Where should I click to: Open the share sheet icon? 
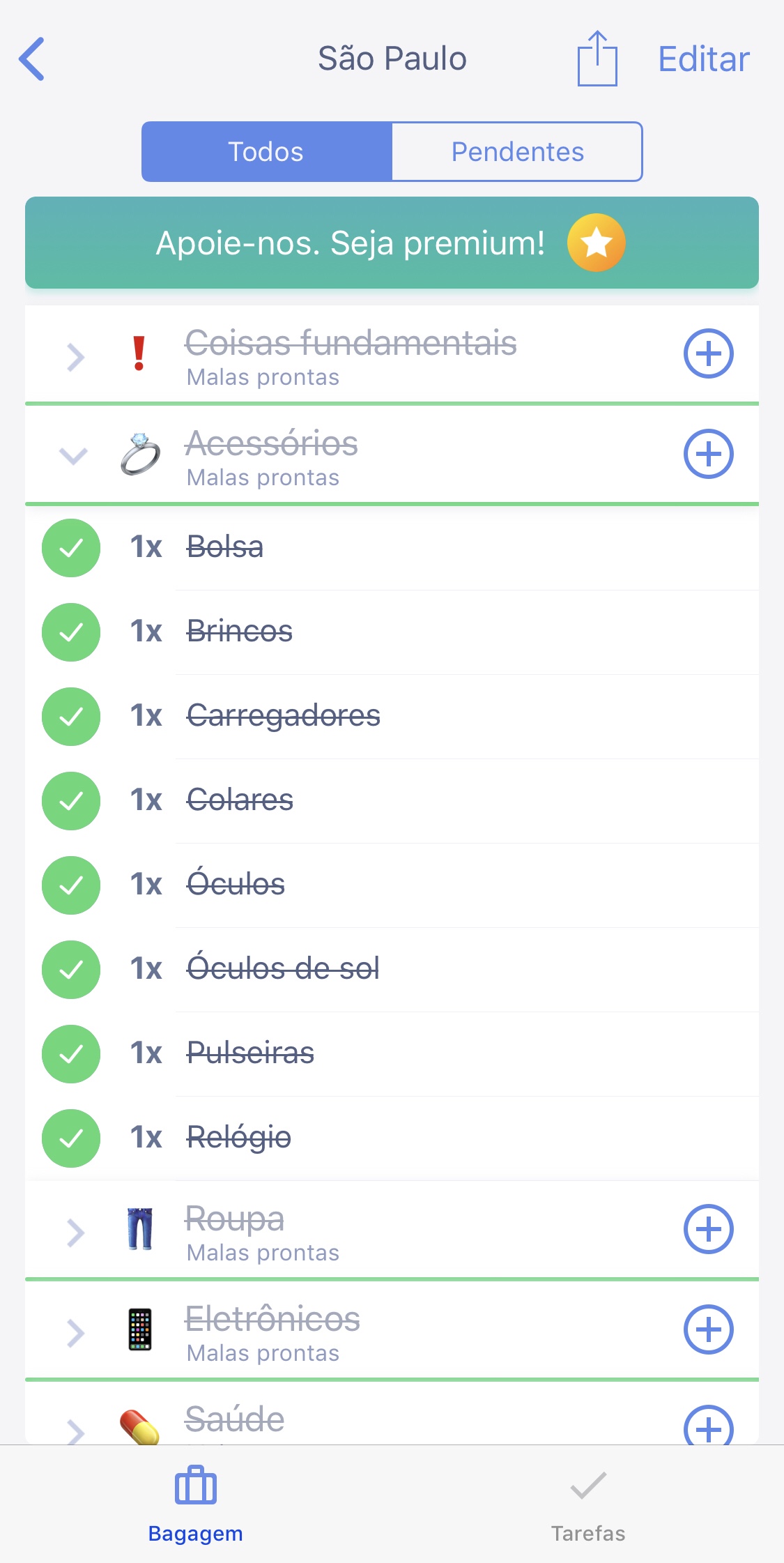[x=597, y=59]
